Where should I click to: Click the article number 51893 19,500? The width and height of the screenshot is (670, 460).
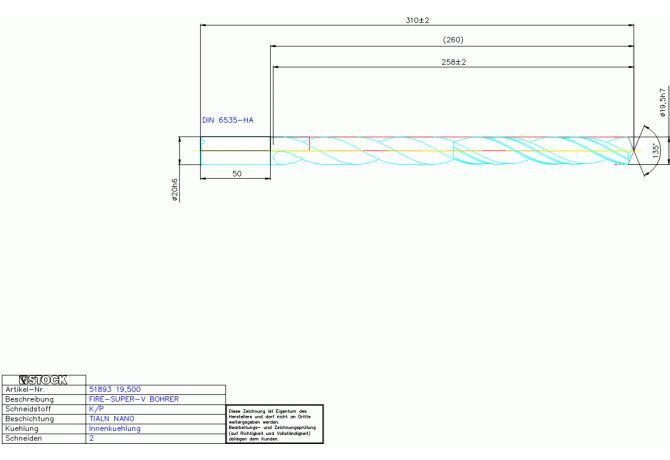pos(115,389)
